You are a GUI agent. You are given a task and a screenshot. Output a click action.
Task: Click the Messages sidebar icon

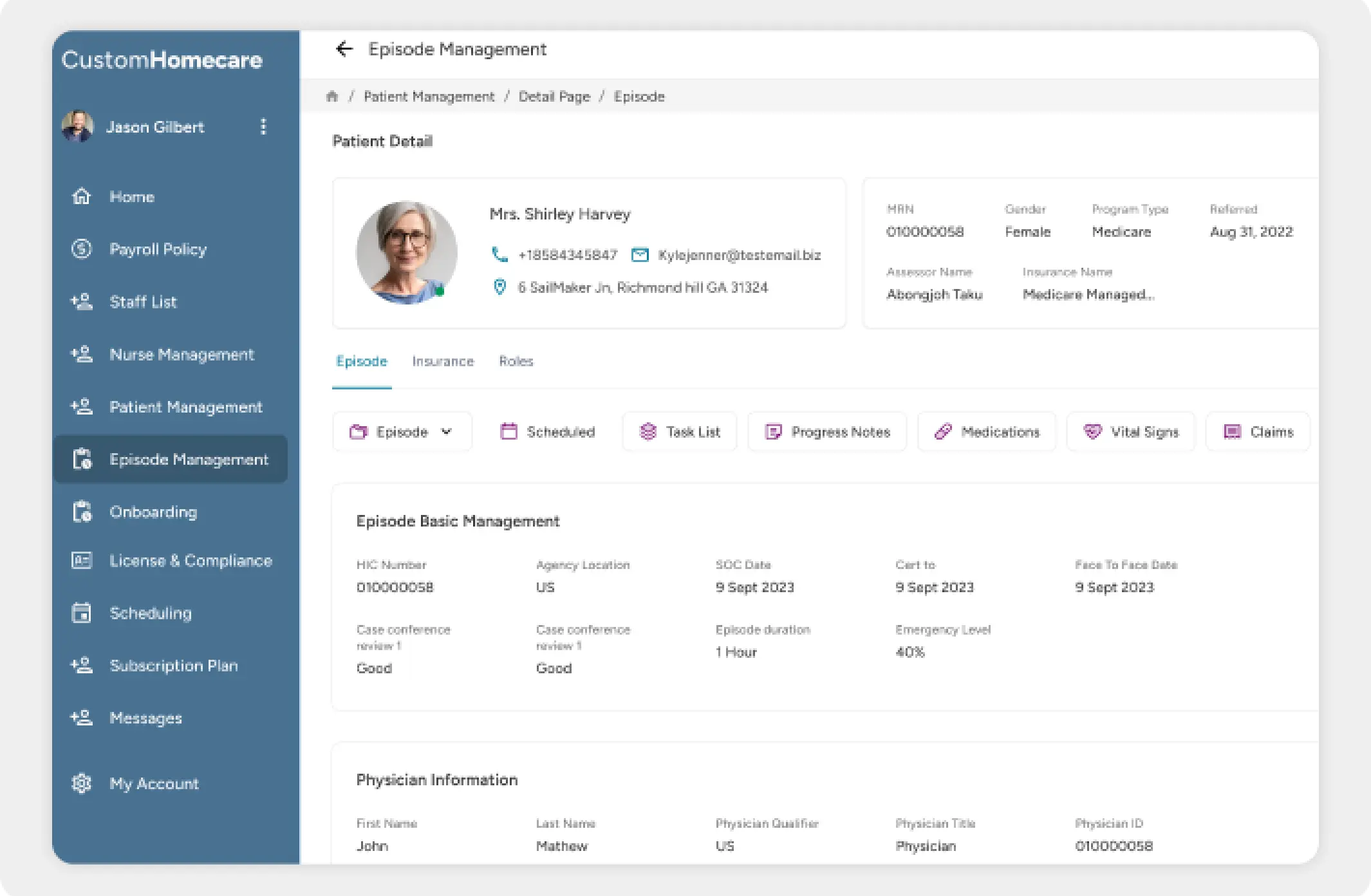[81, 718]
